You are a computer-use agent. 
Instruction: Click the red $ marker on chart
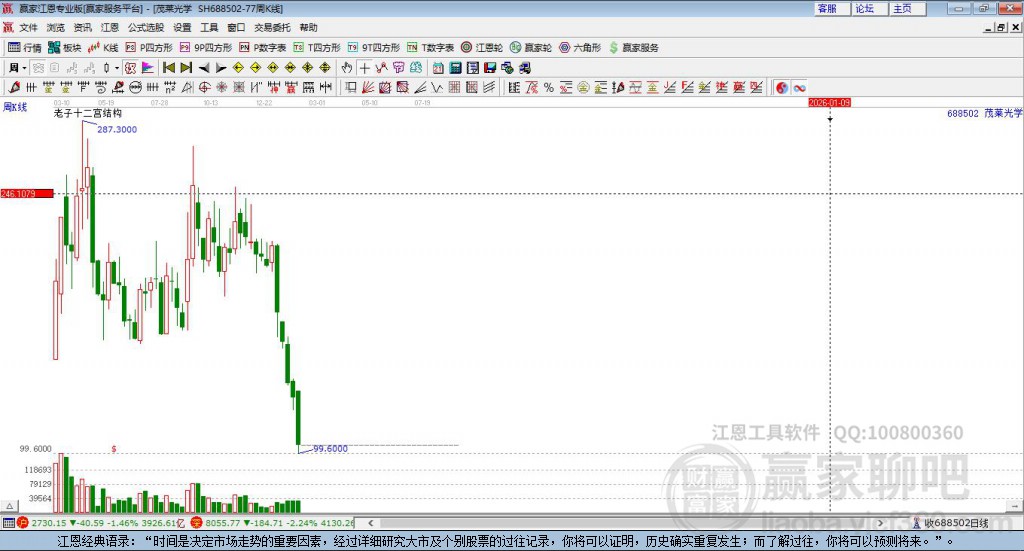point(114,449)
